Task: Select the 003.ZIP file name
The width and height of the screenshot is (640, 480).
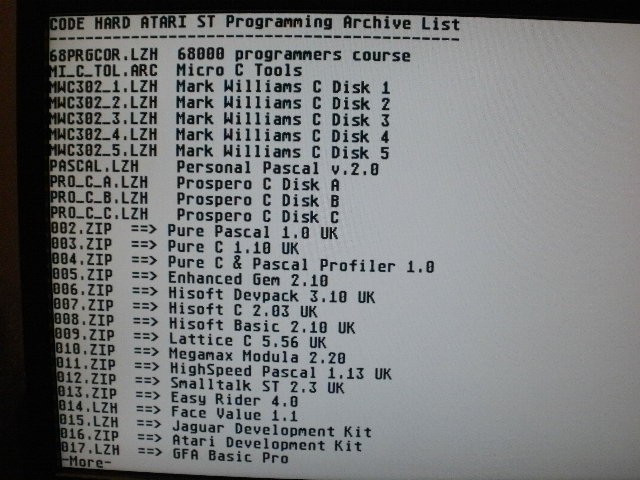Action: point(82,244)
